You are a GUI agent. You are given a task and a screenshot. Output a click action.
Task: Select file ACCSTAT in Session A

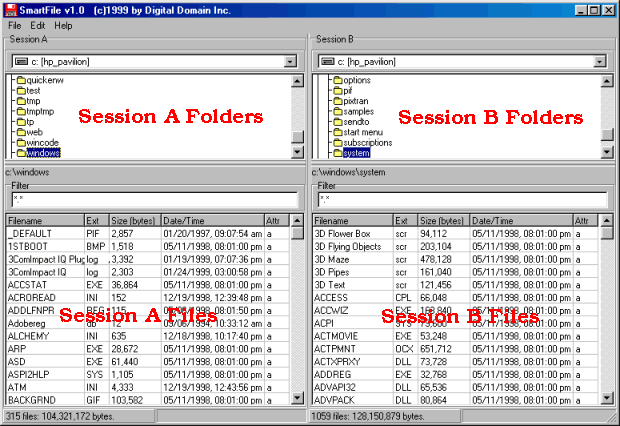pos(27,285)
